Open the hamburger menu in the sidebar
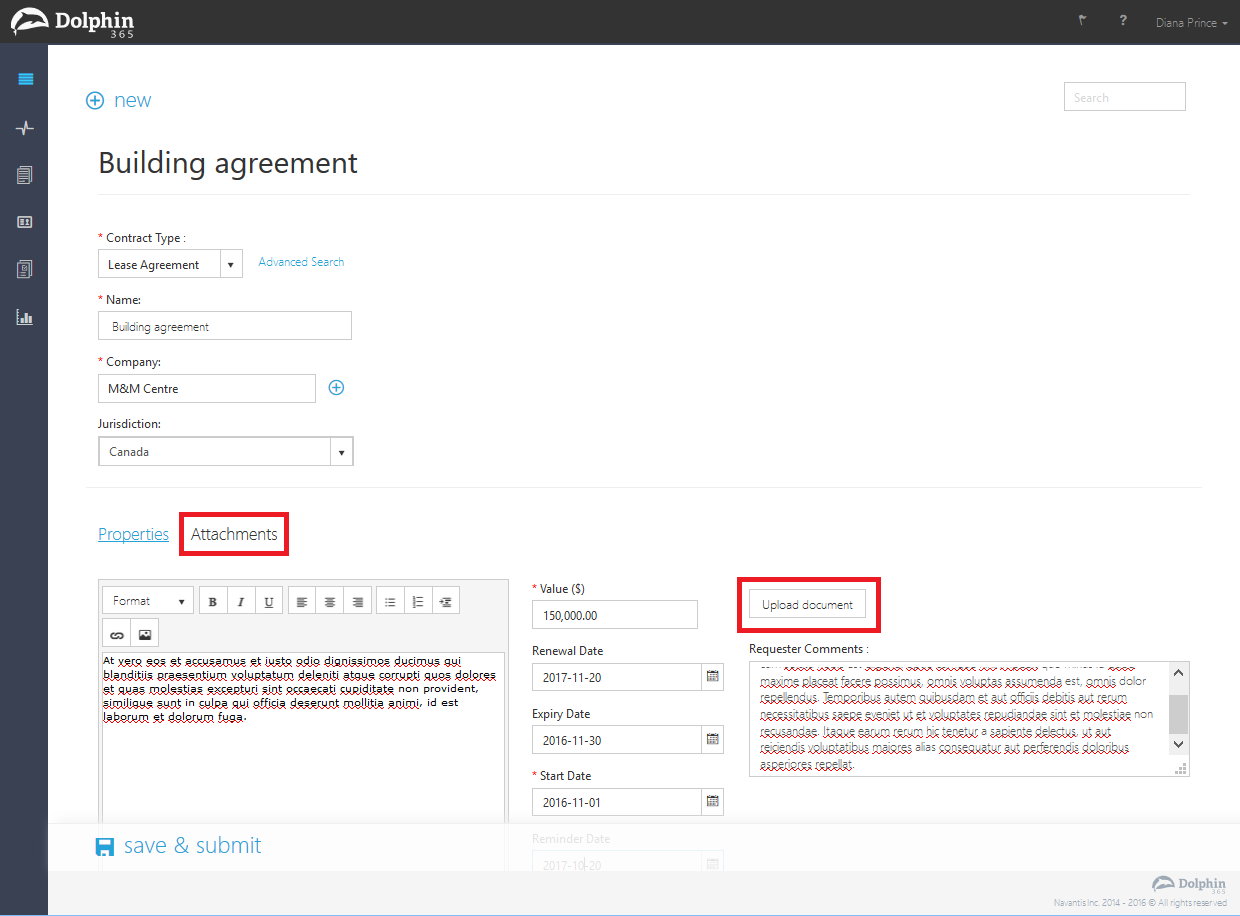This screenshot has width=1240, height=916. tap(25, 79)
